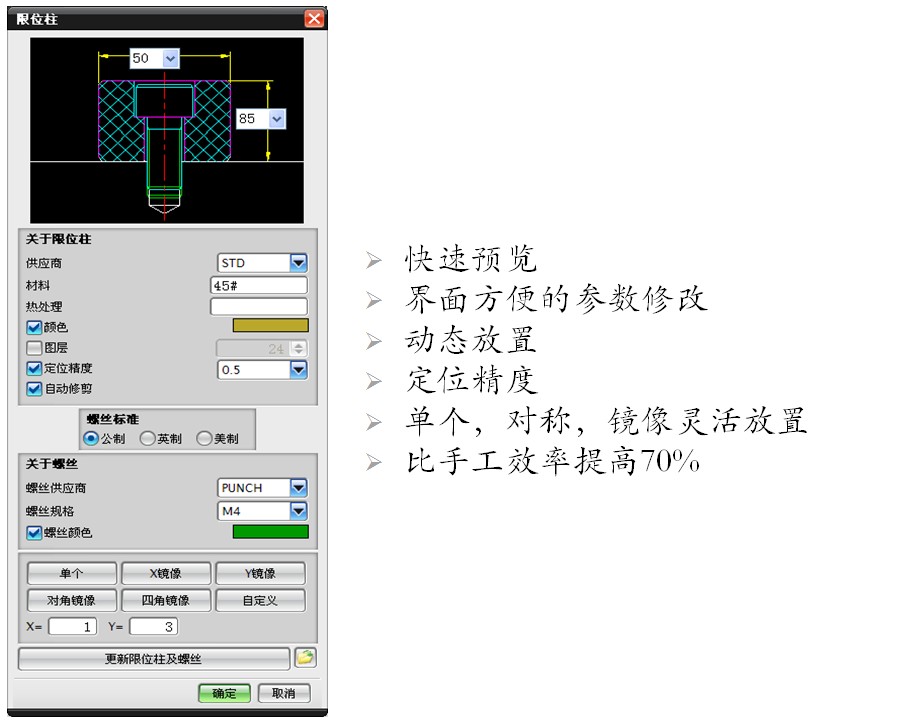The width and height of the screenshot is (901, 725).
Task: Click the folder icon beside 更新限位柱及螺丝
Action: [x=305, y=658]
